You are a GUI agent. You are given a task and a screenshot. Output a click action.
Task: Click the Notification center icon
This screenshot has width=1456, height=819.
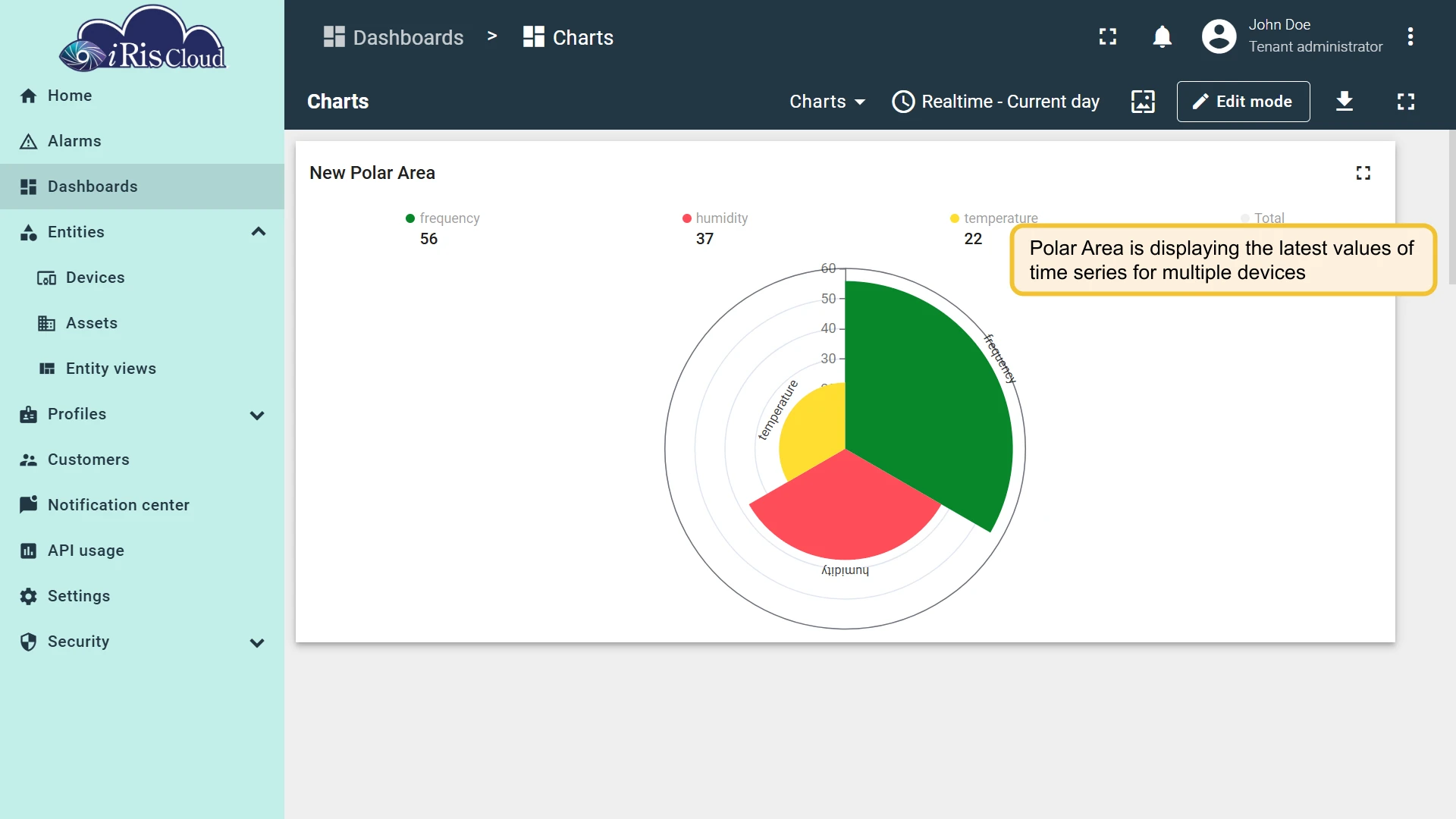29,504
